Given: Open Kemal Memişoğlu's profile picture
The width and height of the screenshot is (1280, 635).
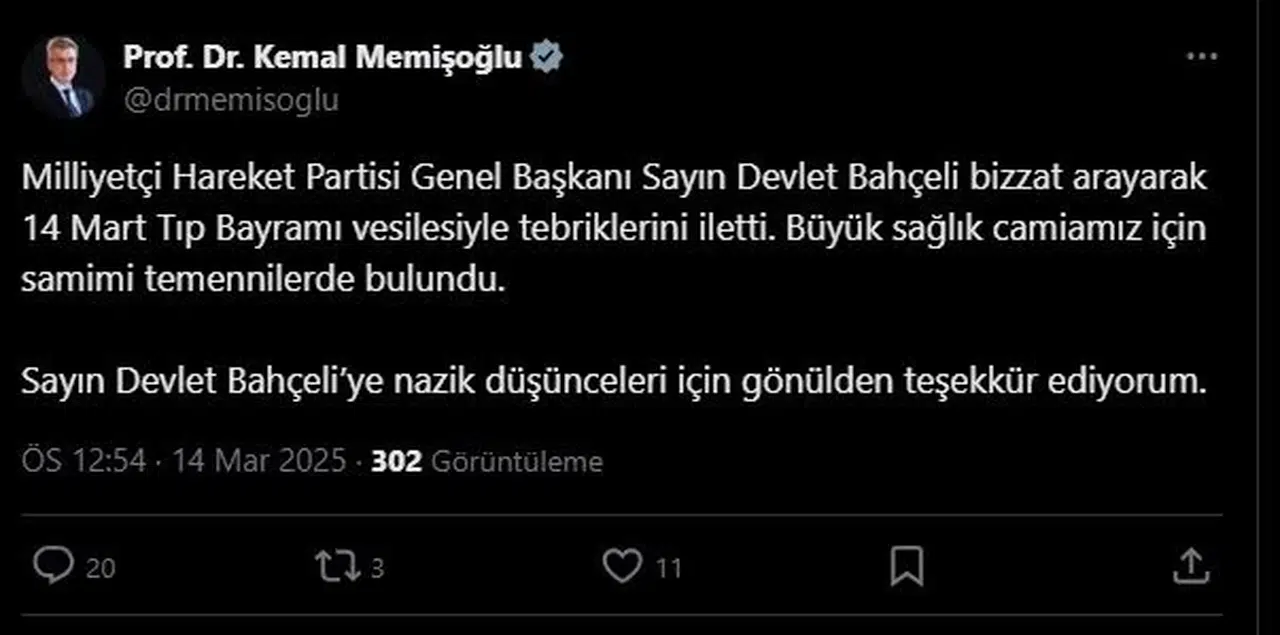Looking at the screenshot, I should [64, 78].
